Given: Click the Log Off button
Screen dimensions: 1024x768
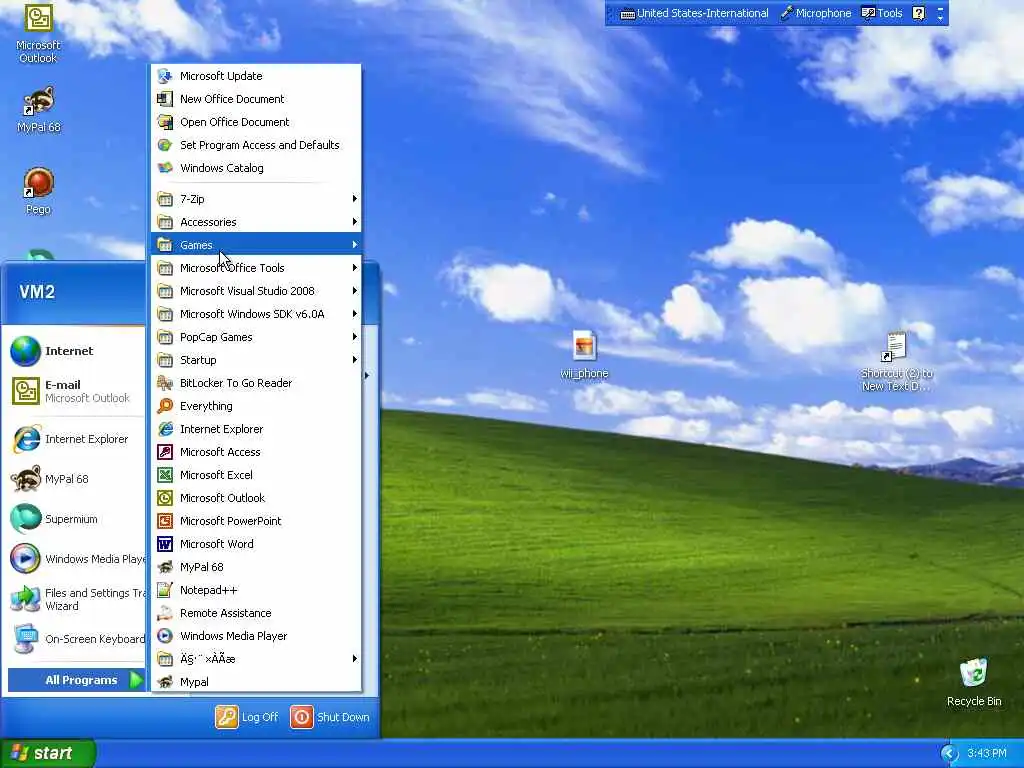Looking at the screenshot, I should 247,717.
